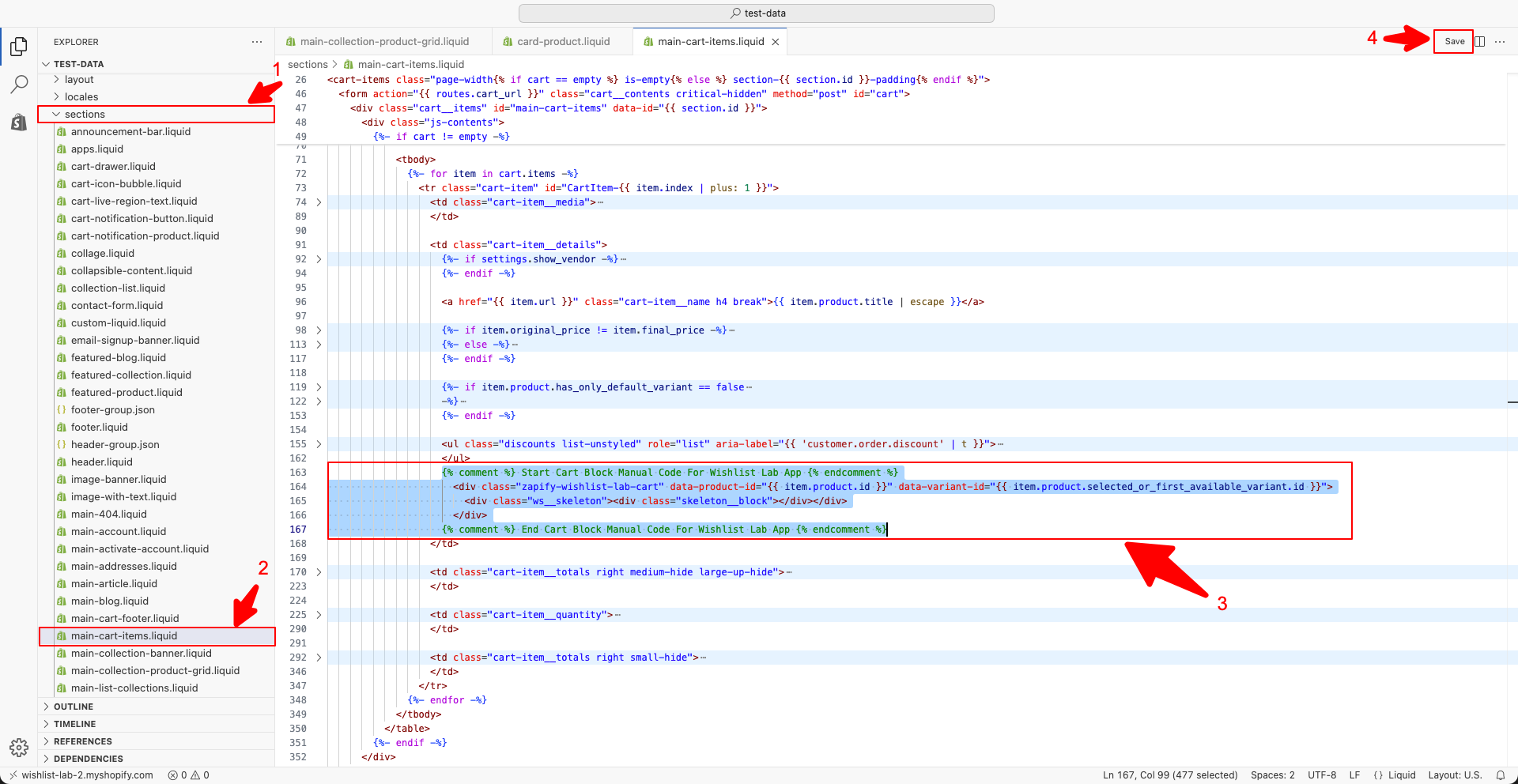Change LF end of line sequence
1518x784 pixels.
[x=1354, y=775]
